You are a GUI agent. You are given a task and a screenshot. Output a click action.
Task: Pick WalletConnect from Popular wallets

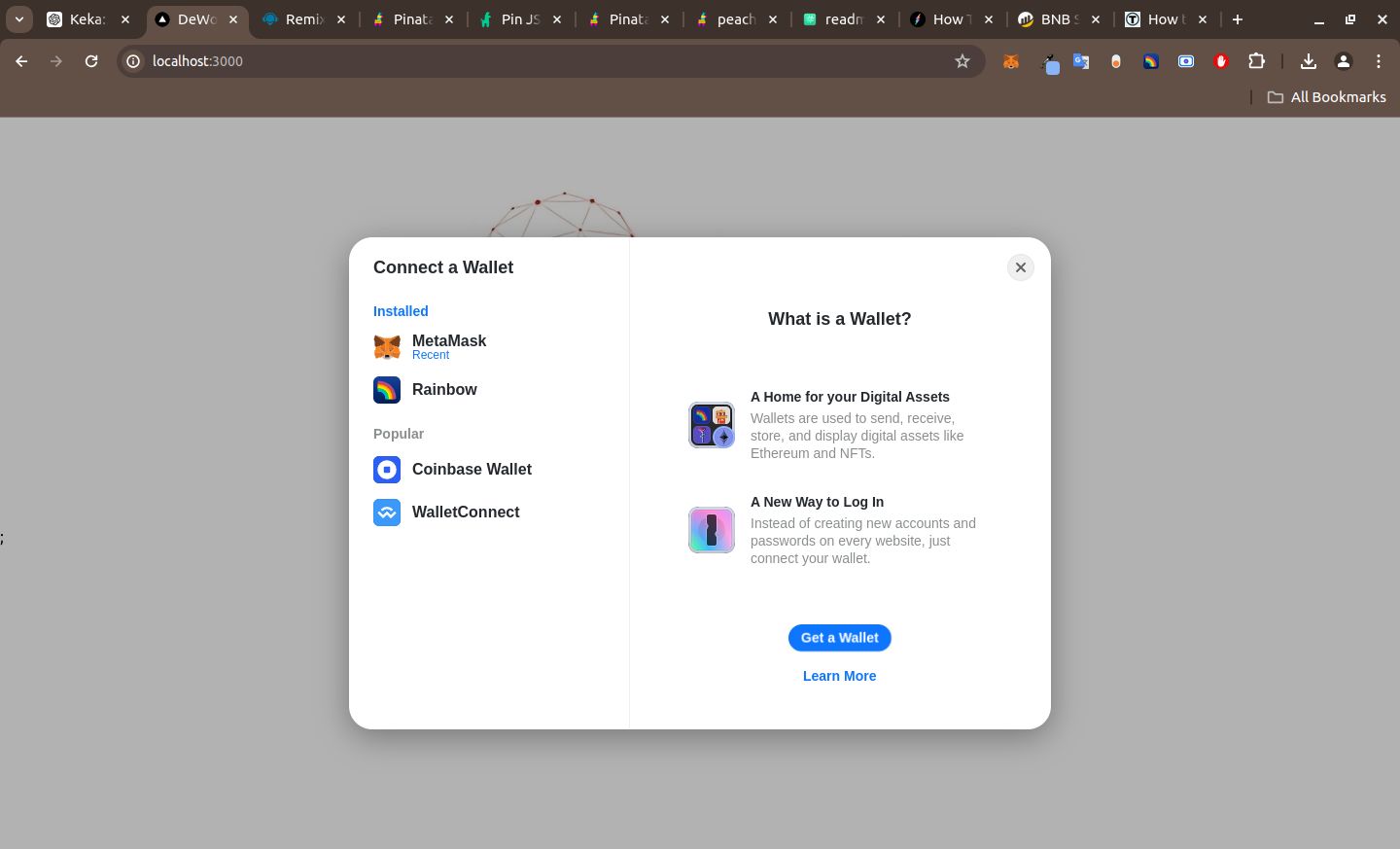(489, 513)
